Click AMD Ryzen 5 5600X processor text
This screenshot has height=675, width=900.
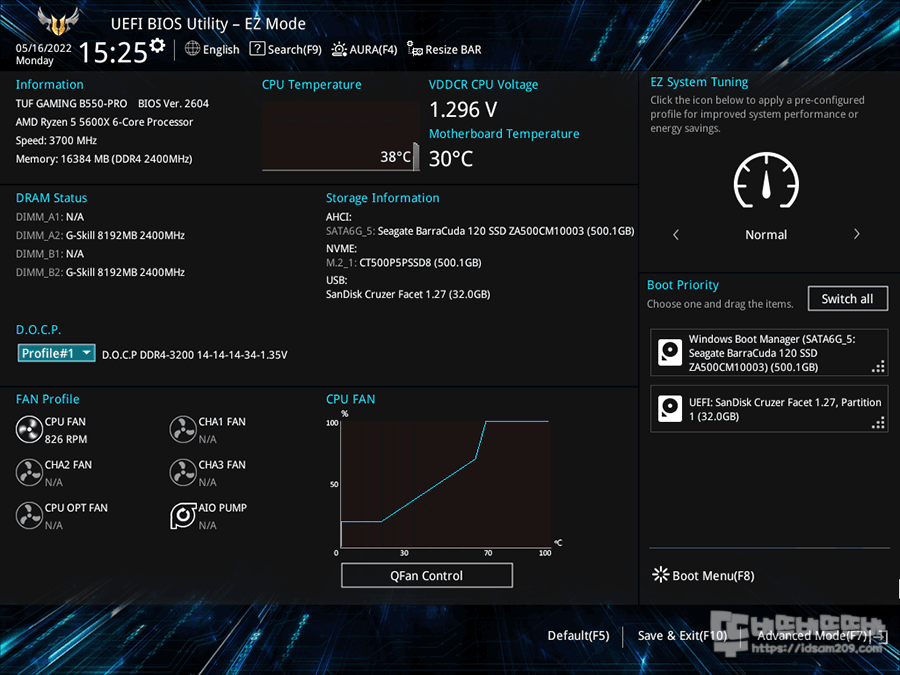[x=104, y=122]
